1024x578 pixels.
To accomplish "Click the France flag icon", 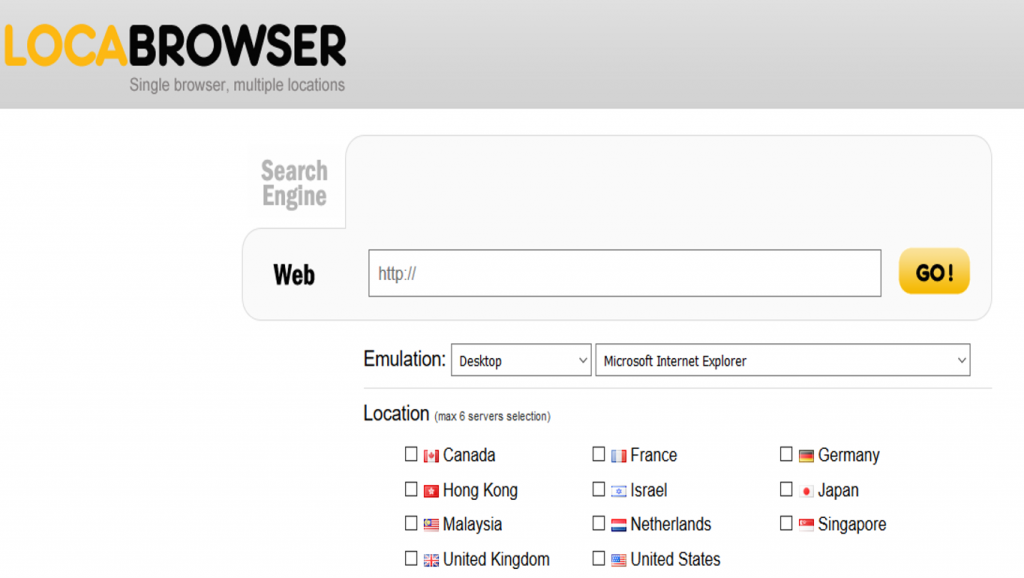I will [x=618, y=454].
